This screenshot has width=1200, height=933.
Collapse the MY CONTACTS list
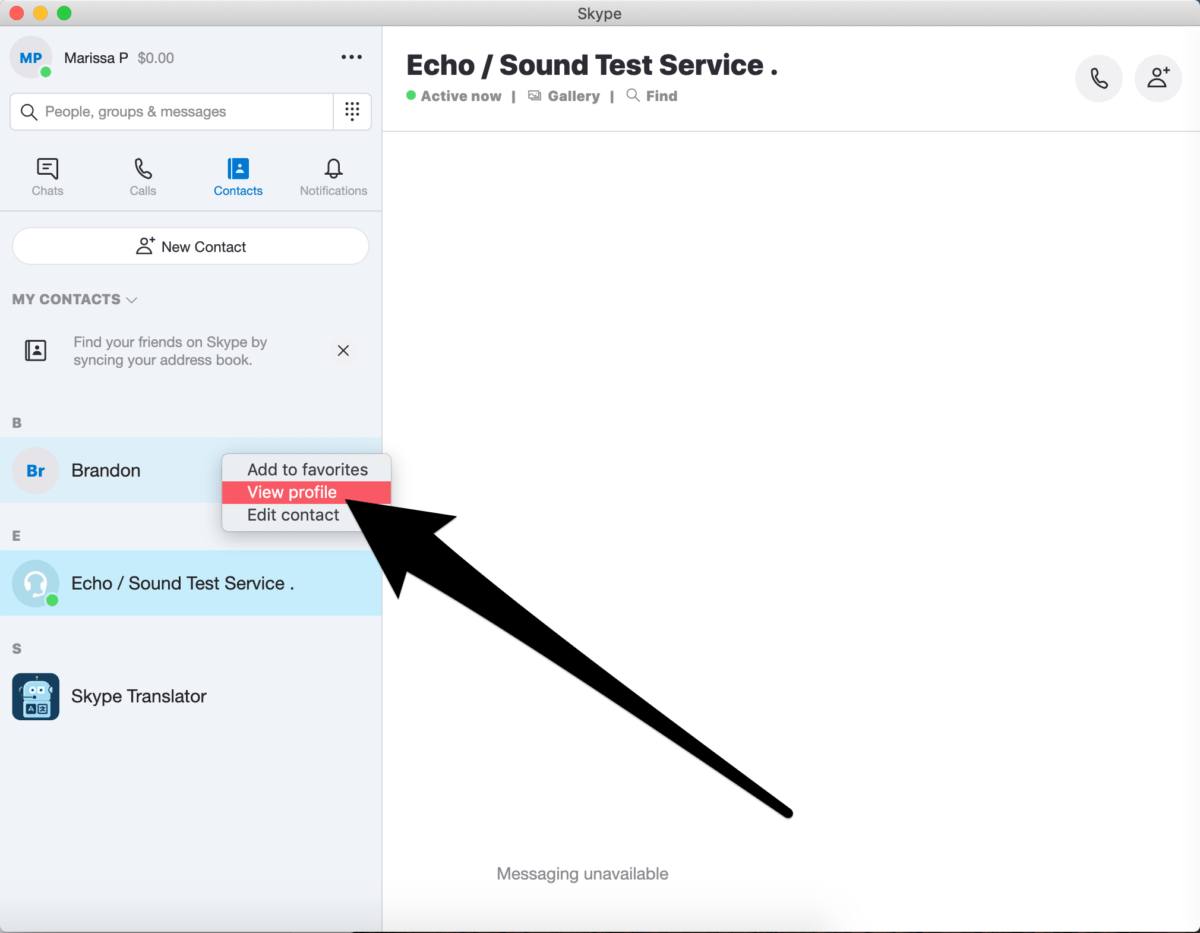point(75,299)
